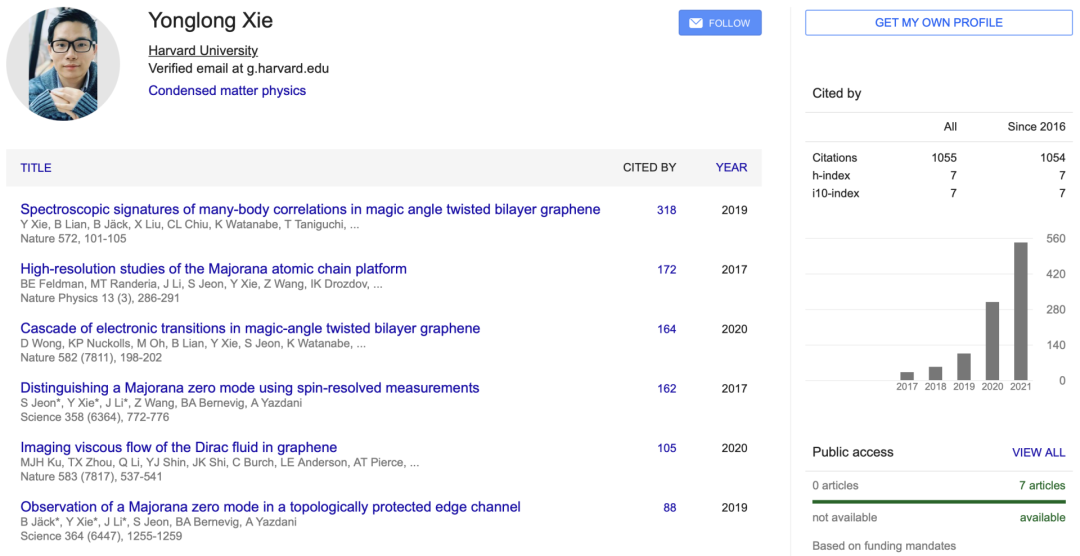This screenshot has height=556, width=1080.
Task: Open the Harvard University affiliation link
Action: tap(203, 50)
